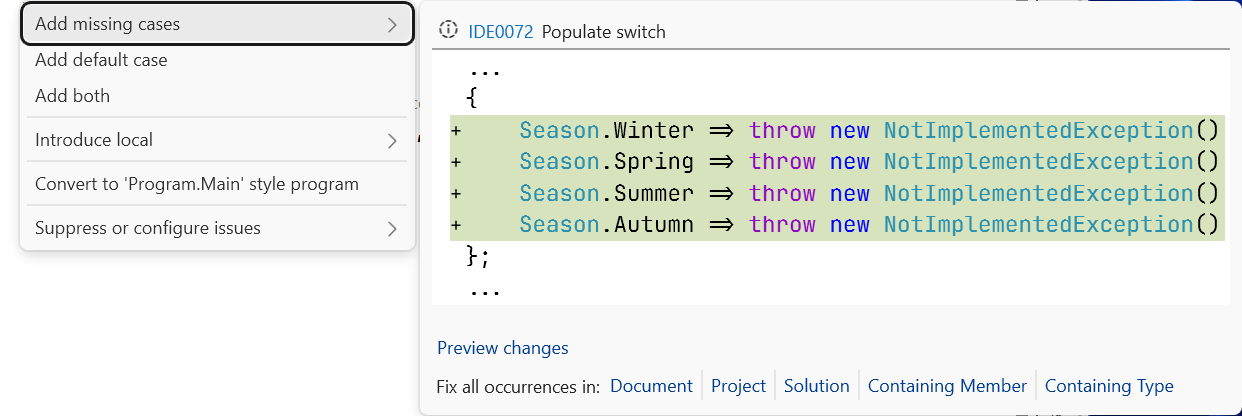Choose the Add both option
1242x416 pixels.
click(x=217, y=96)
